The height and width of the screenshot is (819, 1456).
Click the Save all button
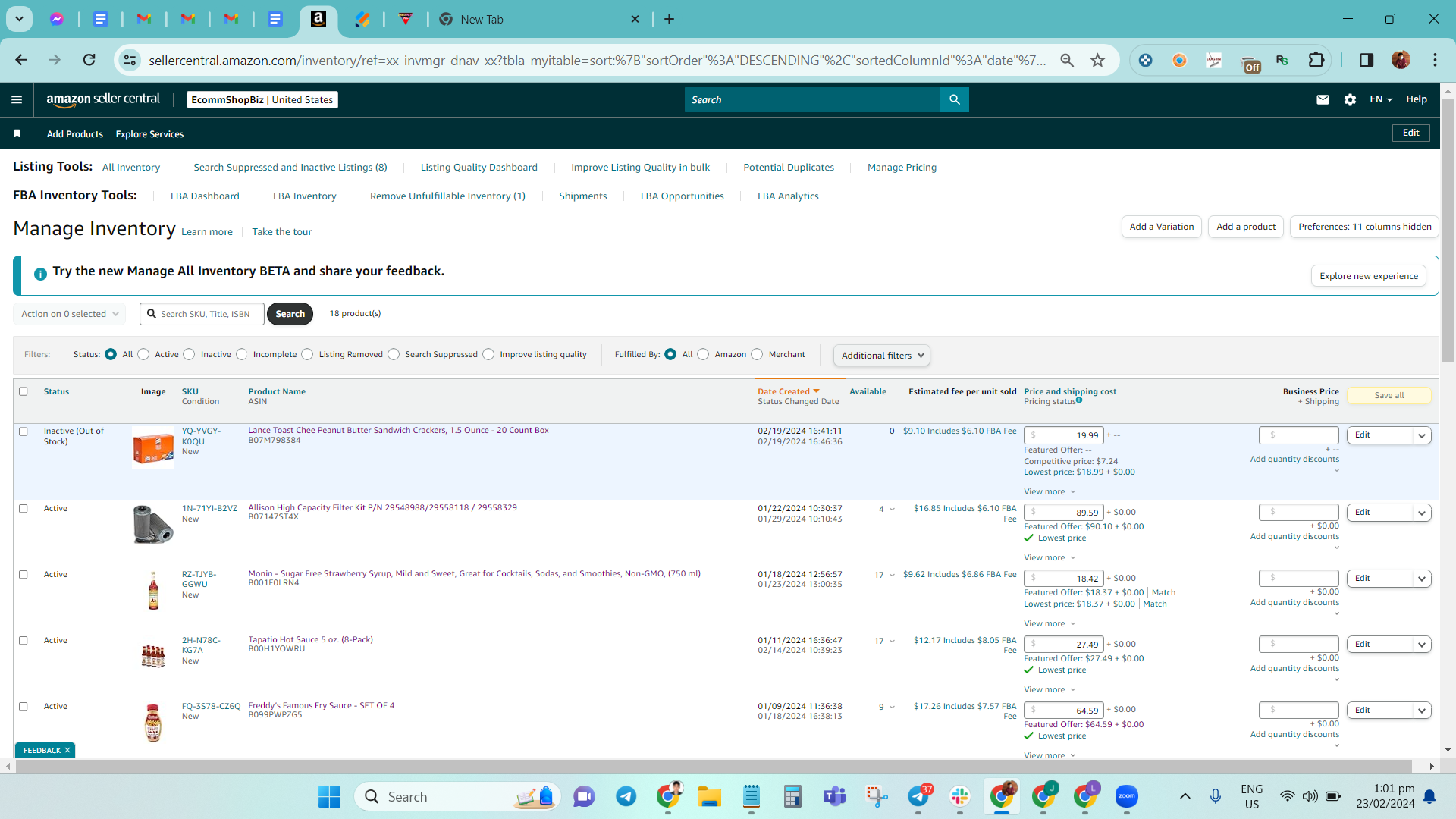1389,395
